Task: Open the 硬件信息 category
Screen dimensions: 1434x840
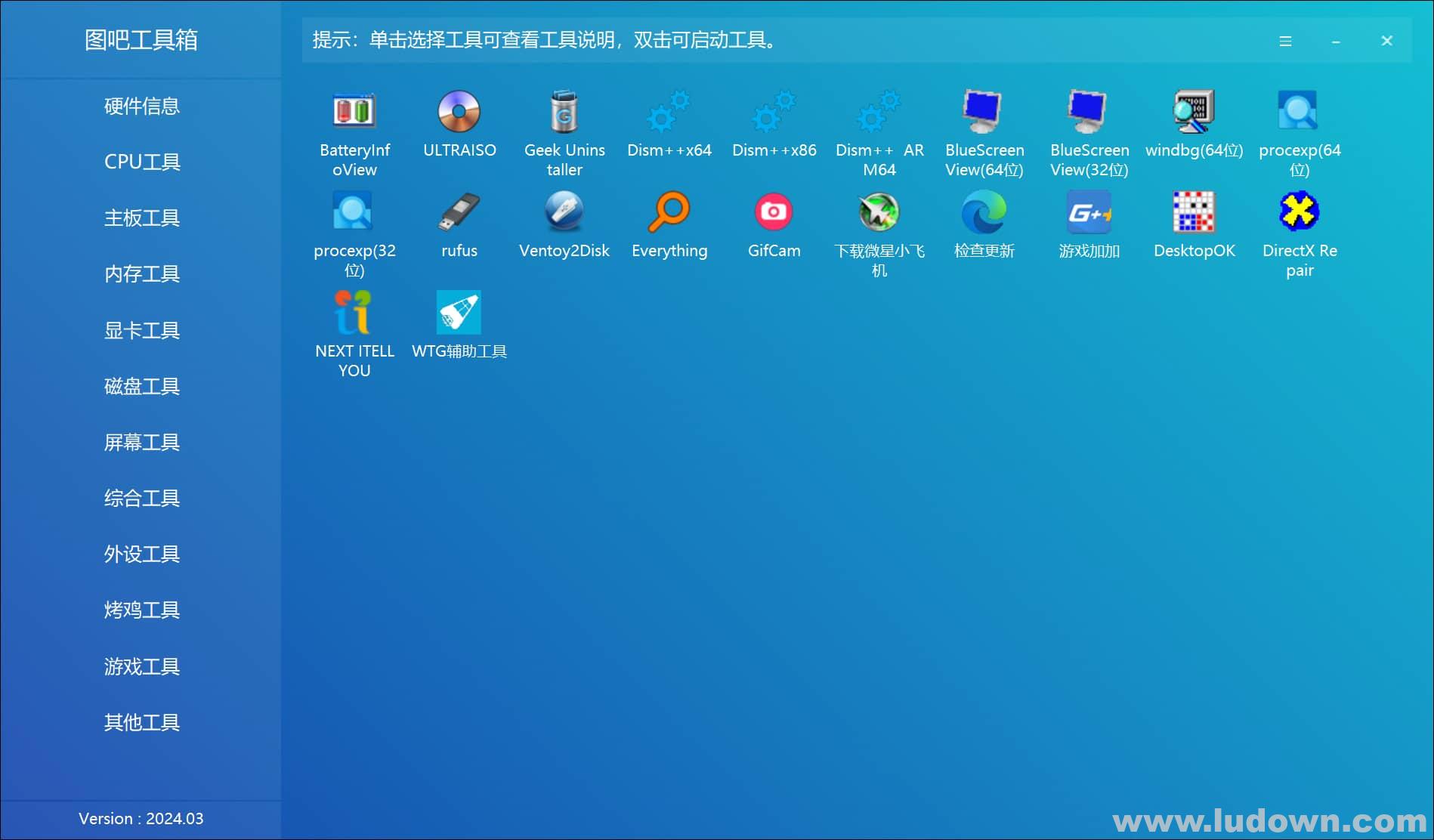Action: [x=141, y=106]
